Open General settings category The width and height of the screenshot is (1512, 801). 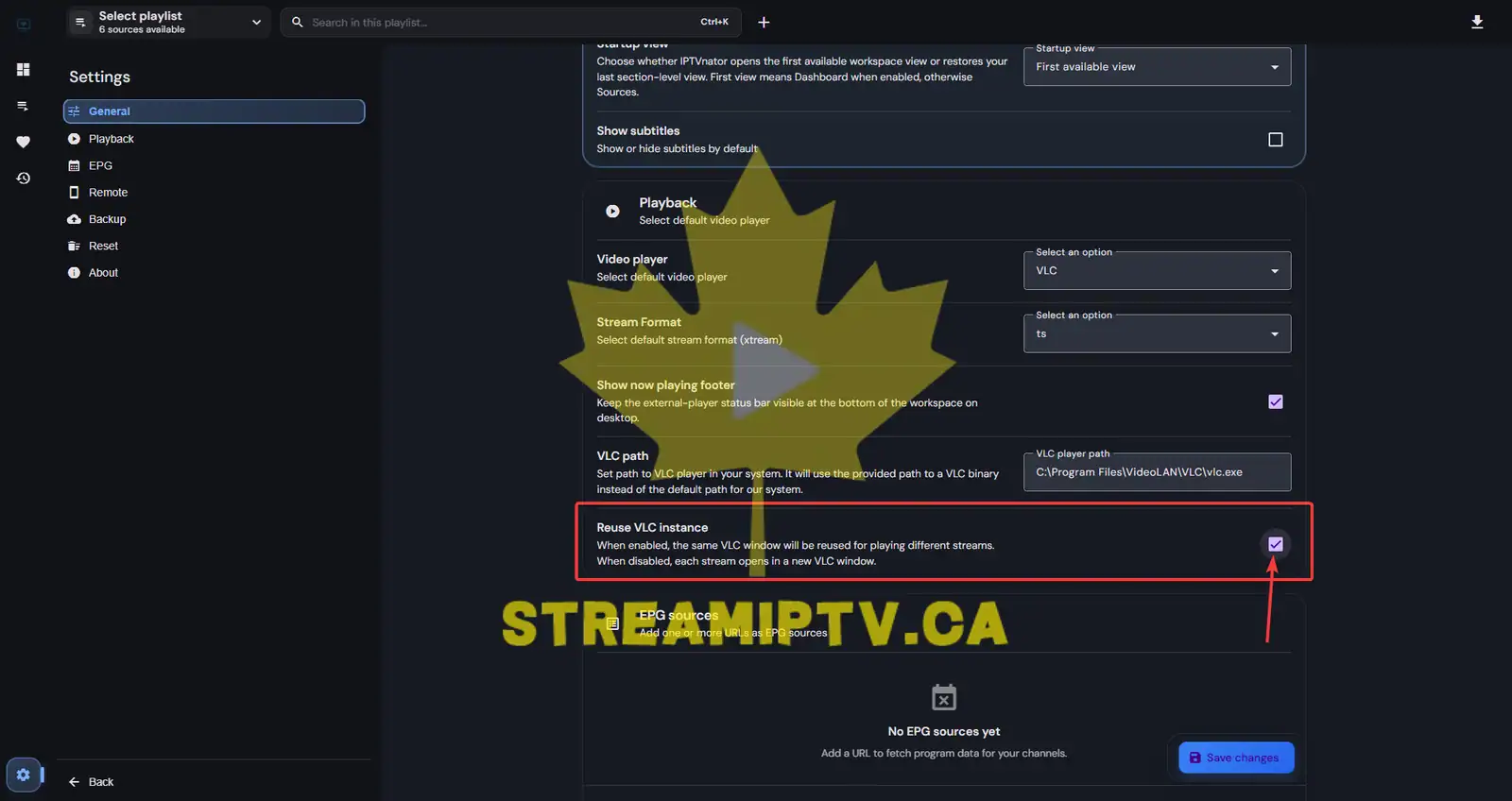214,111
